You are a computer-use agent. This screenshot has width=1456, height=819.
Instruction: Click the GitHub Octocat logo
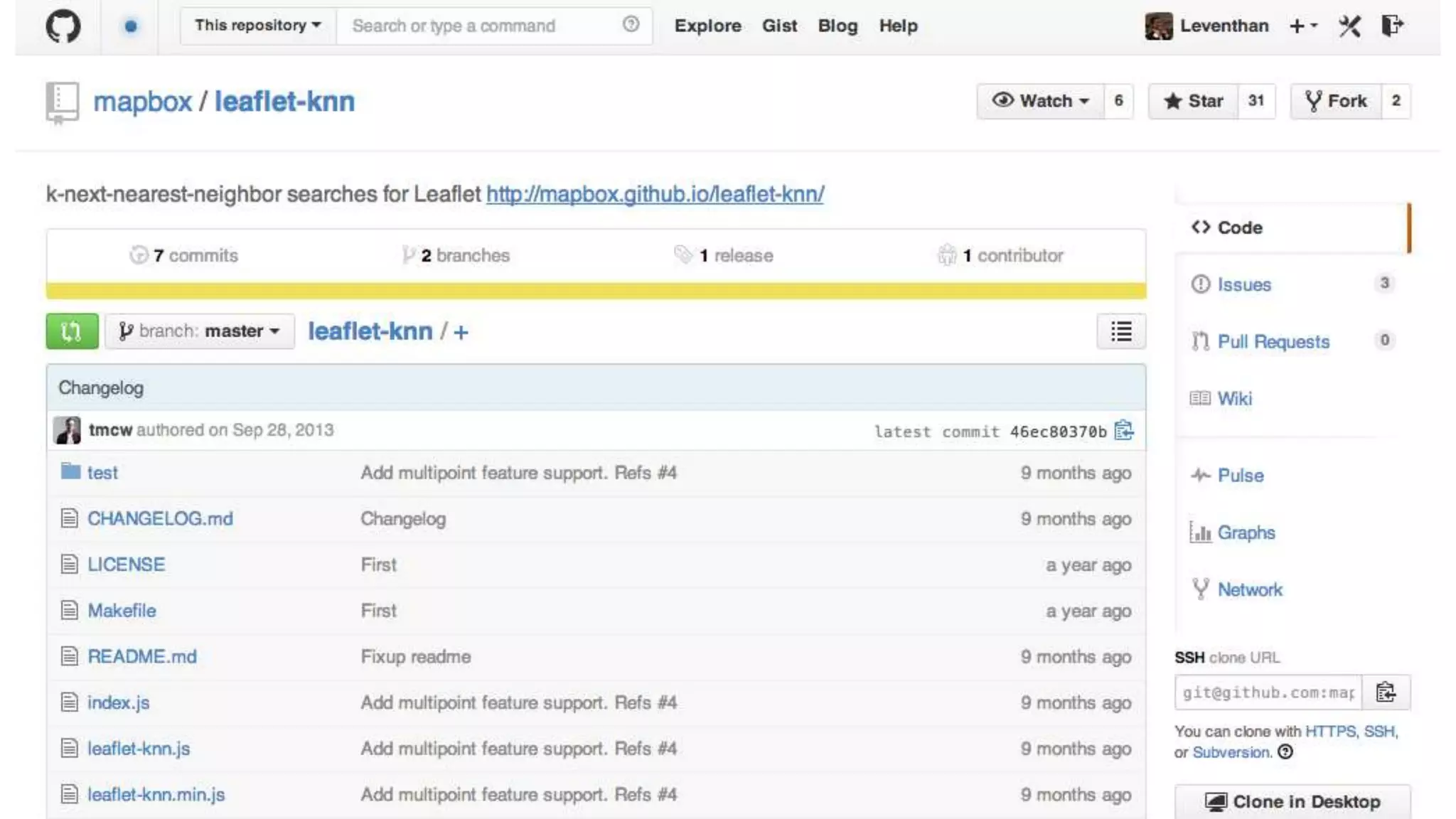63,26
